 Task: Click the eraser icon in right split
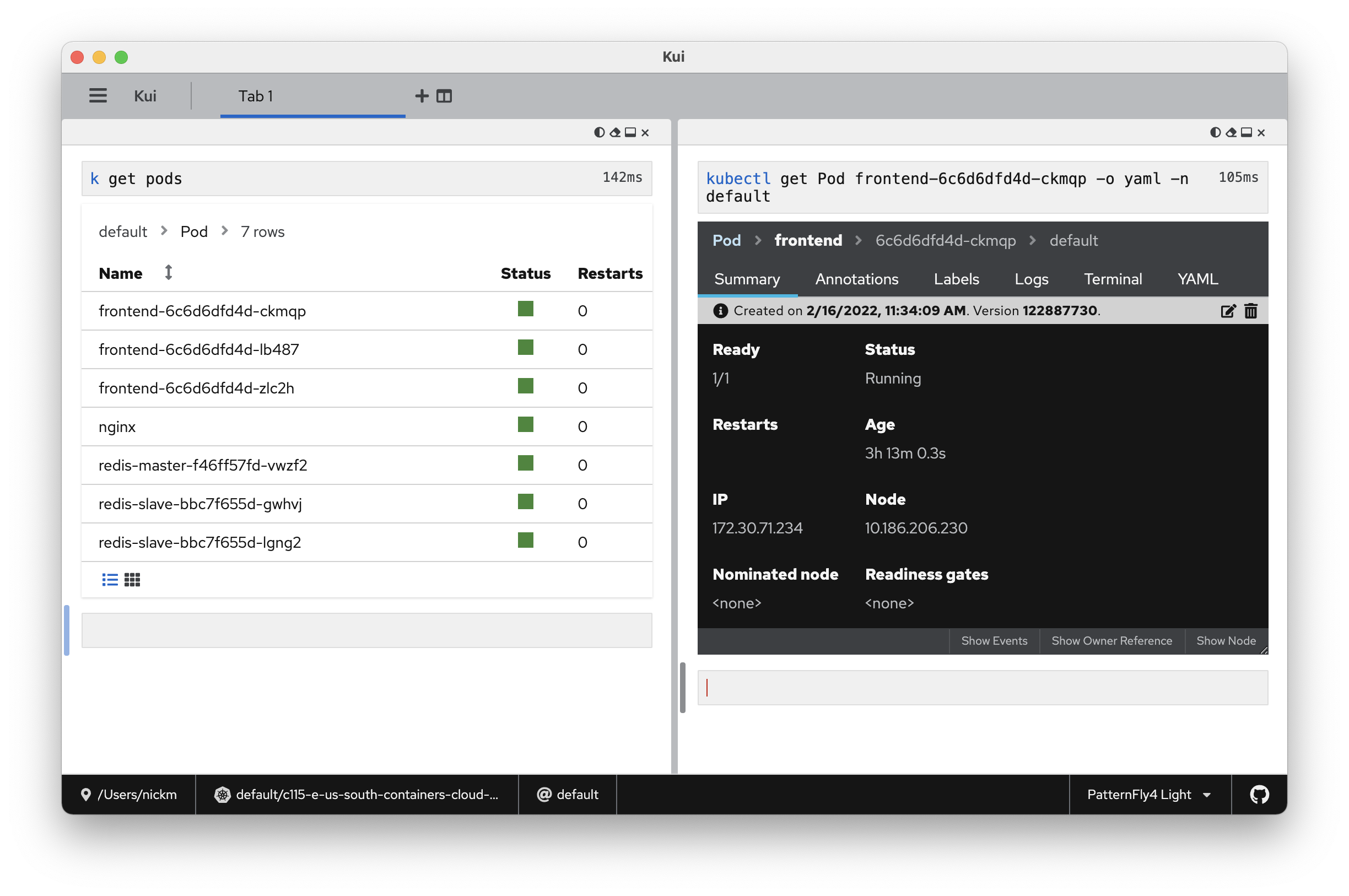click(1231, 133)
